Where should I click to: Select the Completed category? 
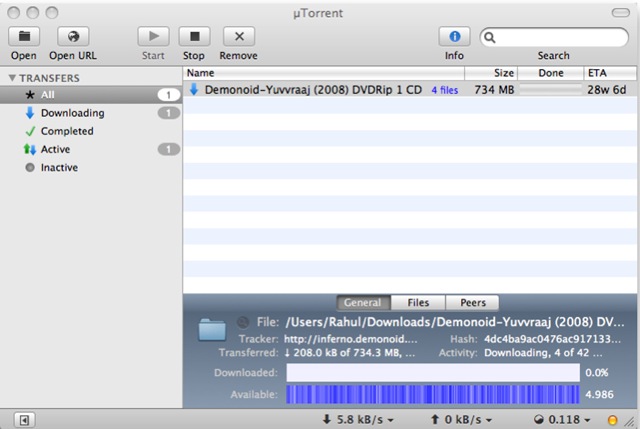pyautogui.click(x=91, y=131)
